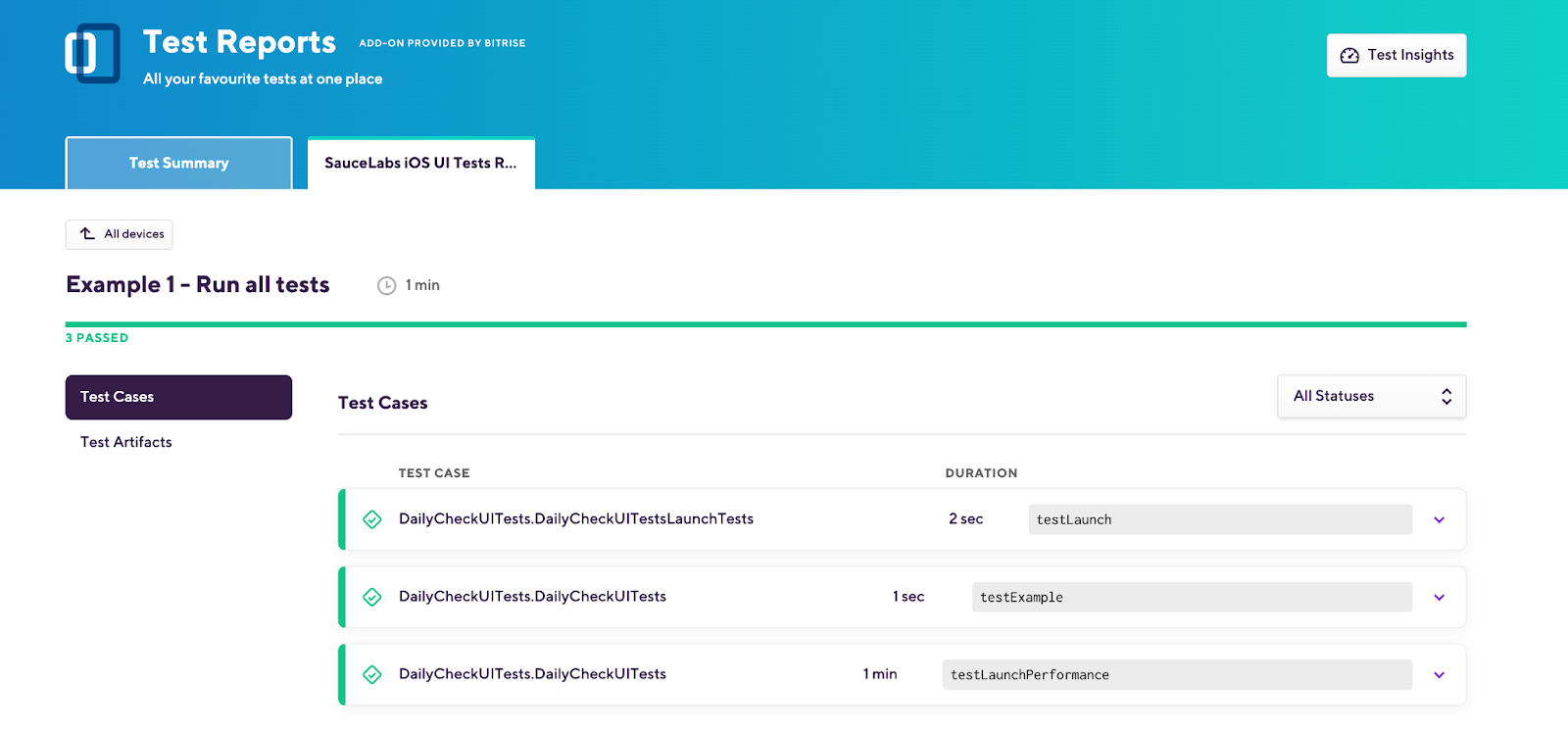Click the Test Reports title
This screenshot has height=733, width=1568.
click(x=239, y=42)
